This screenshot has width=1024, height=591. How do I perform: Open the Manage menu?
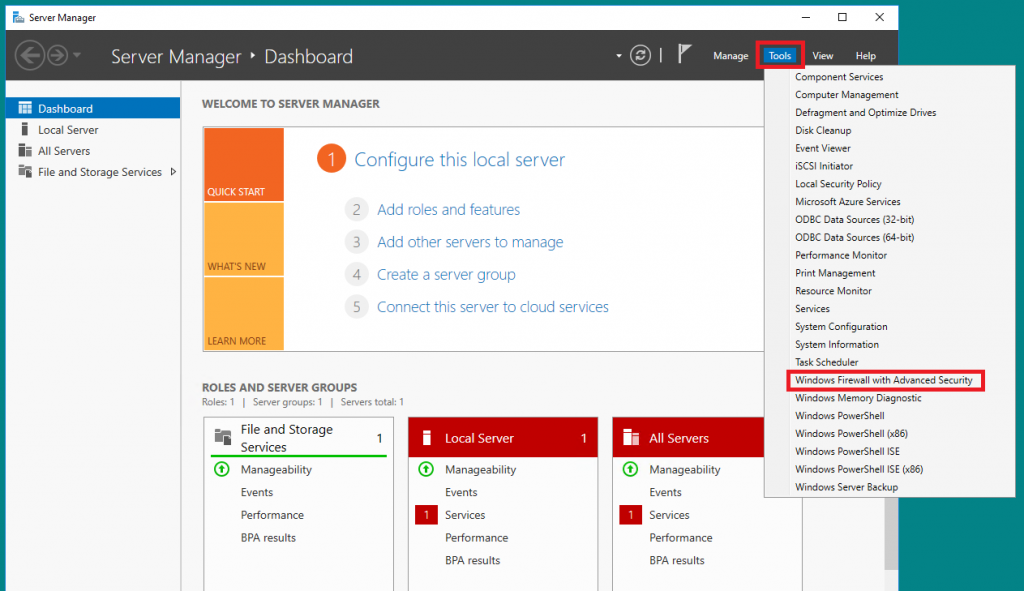pos(730,56)
